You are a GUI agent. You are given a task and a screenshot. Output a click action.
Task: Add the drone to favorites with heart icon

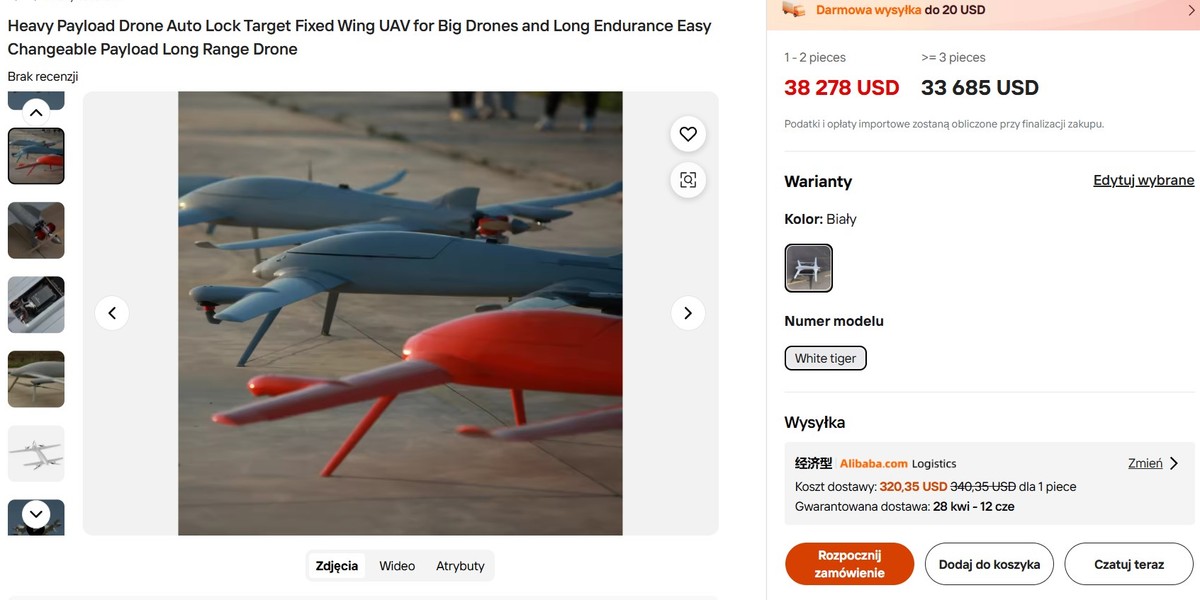[687, 133]
